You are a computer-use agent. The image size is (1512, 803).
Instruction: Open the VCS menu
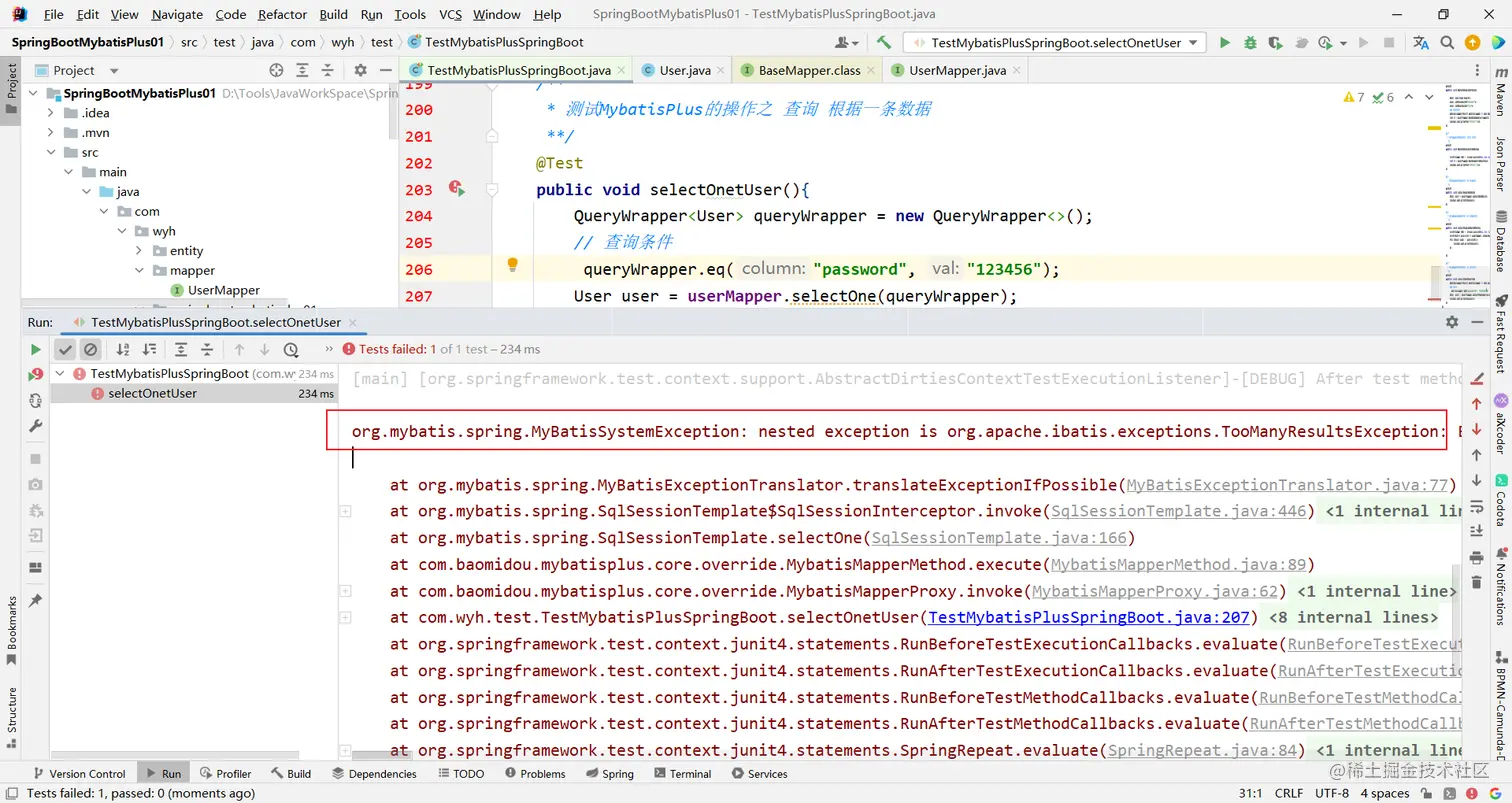coord(451,14)
